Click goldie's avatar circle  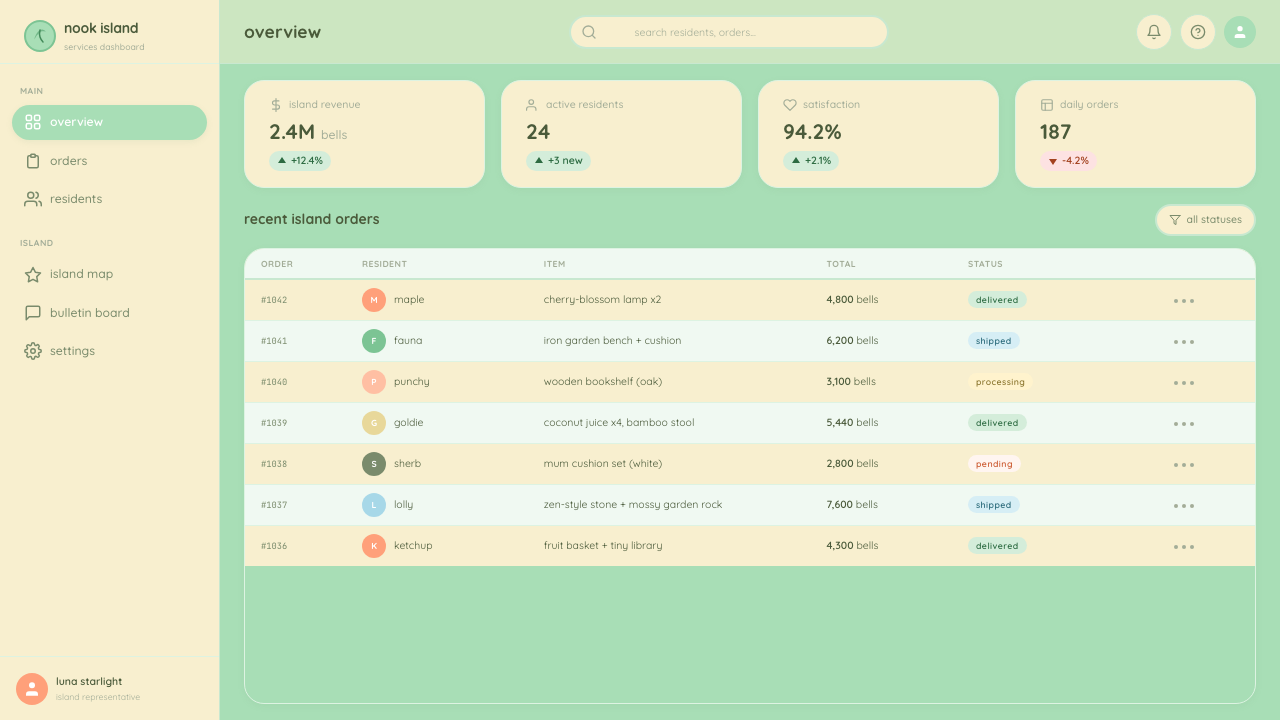(374, 423)
